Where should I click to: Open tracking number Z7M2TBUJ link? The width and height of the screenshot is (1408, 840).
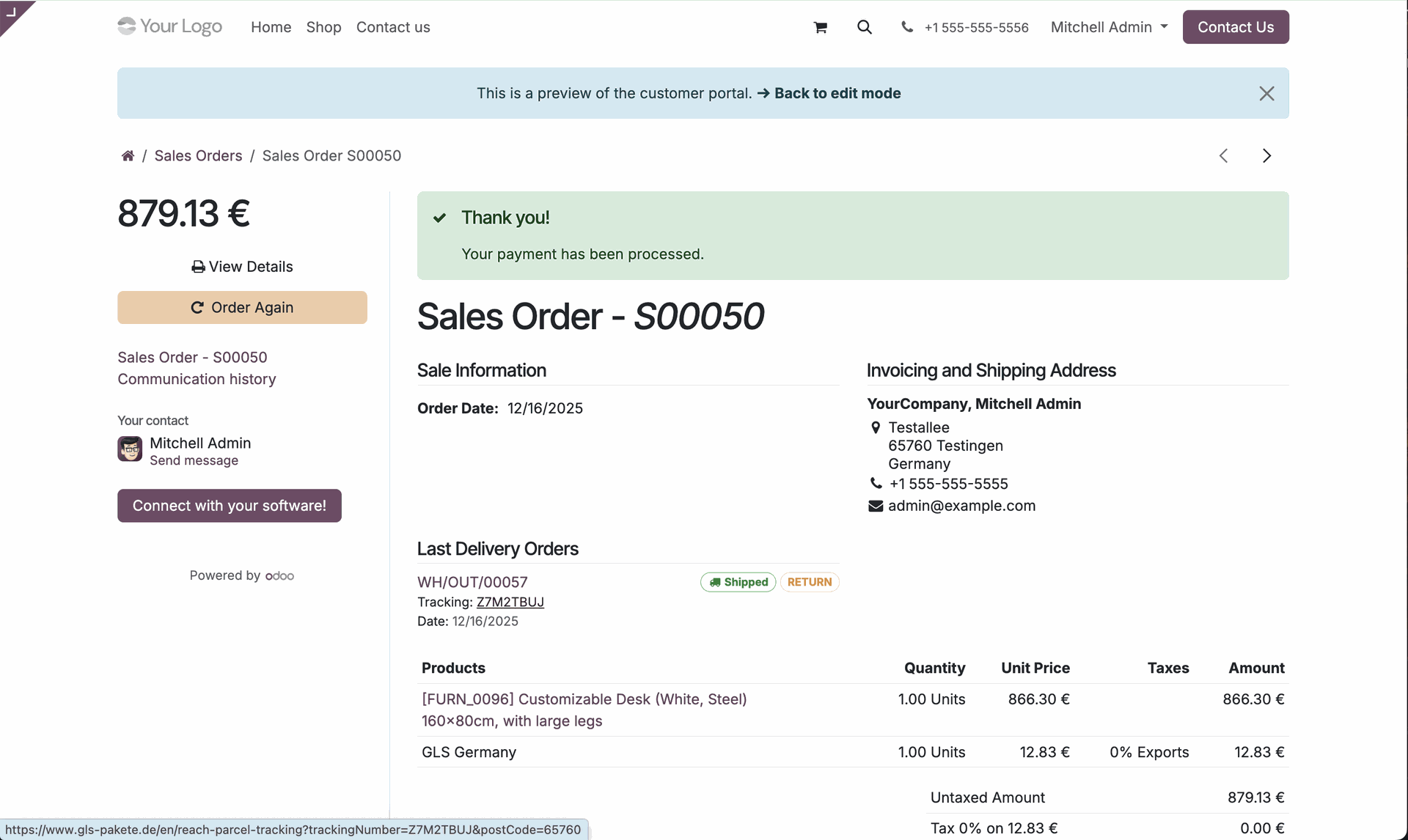pyautogui.click(x=510, y=602)
